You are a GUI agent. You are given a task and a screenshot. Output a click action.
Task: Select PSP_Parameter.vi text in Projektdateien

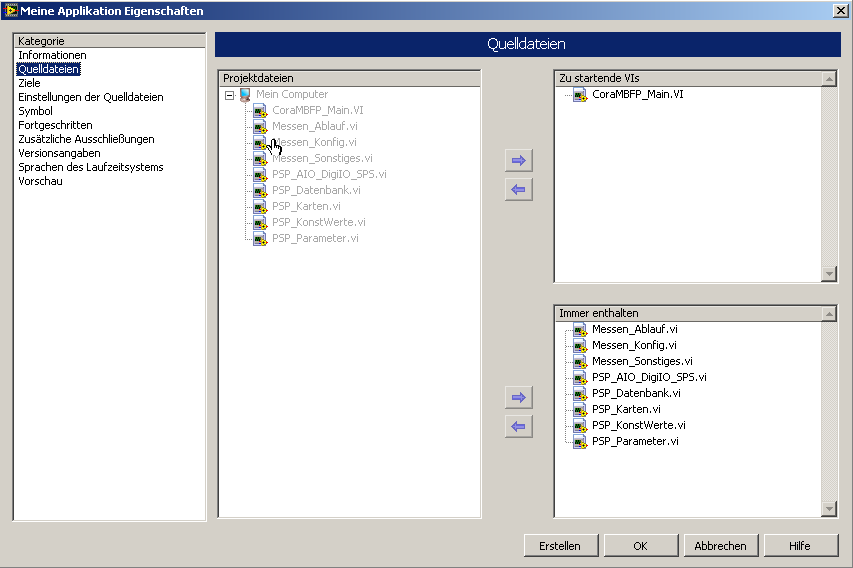(x=315, y=238)
